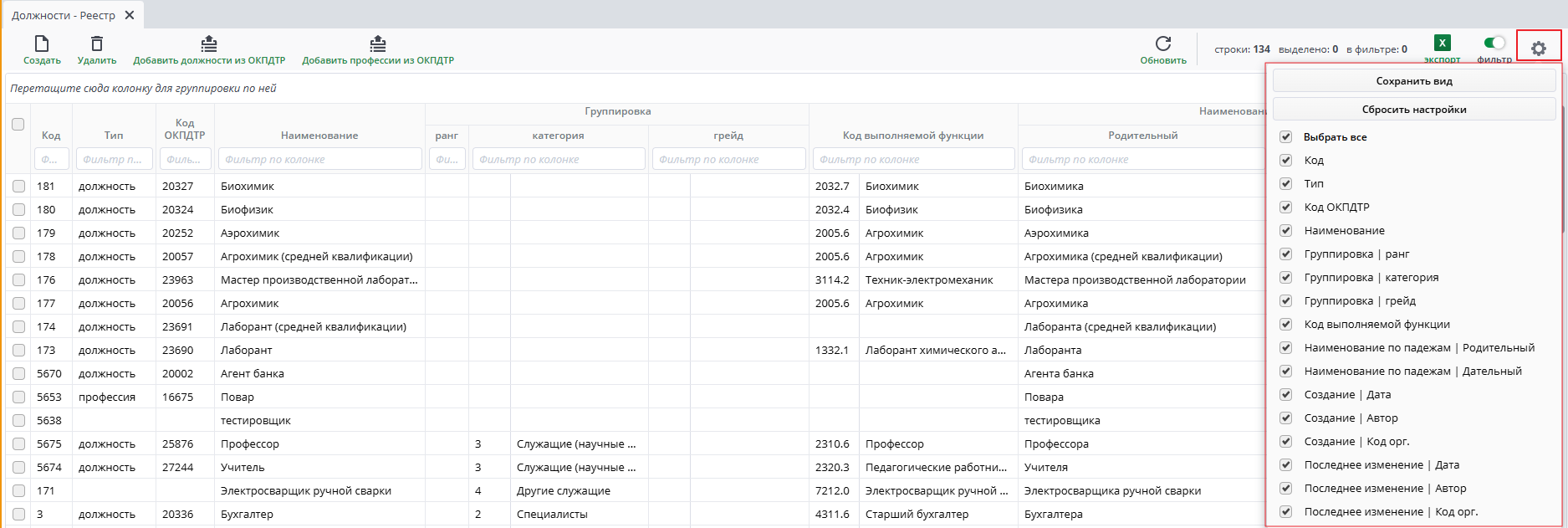1568x528 pixels.
Task: Switch to the Должности - Реестр tab
Action: (64, 15)
